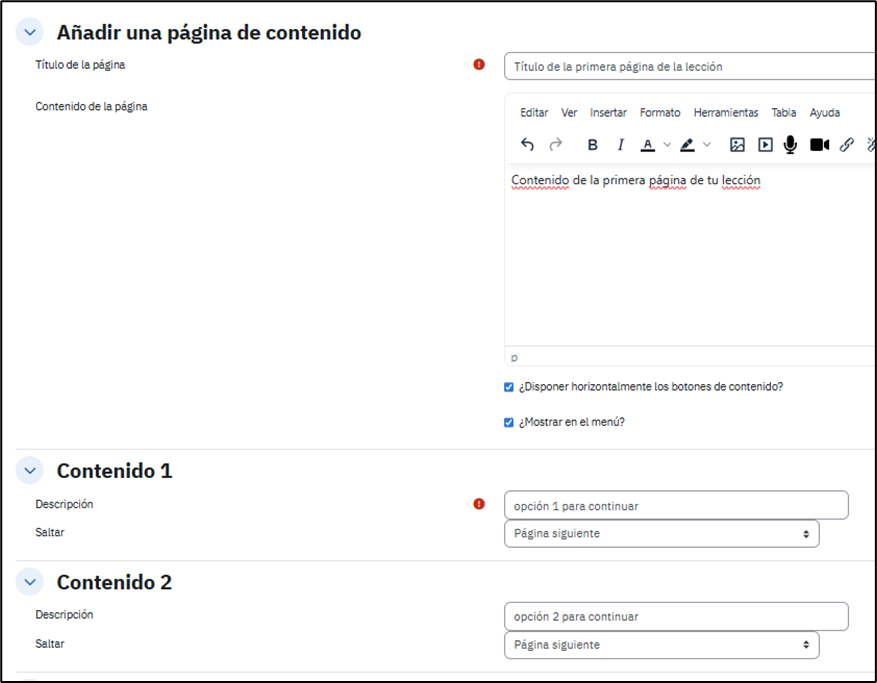Image resolution: width=877 pixels, height=683 pixels.
Task: Open the Herramientas menu in the editor
Action: (726, 113)
